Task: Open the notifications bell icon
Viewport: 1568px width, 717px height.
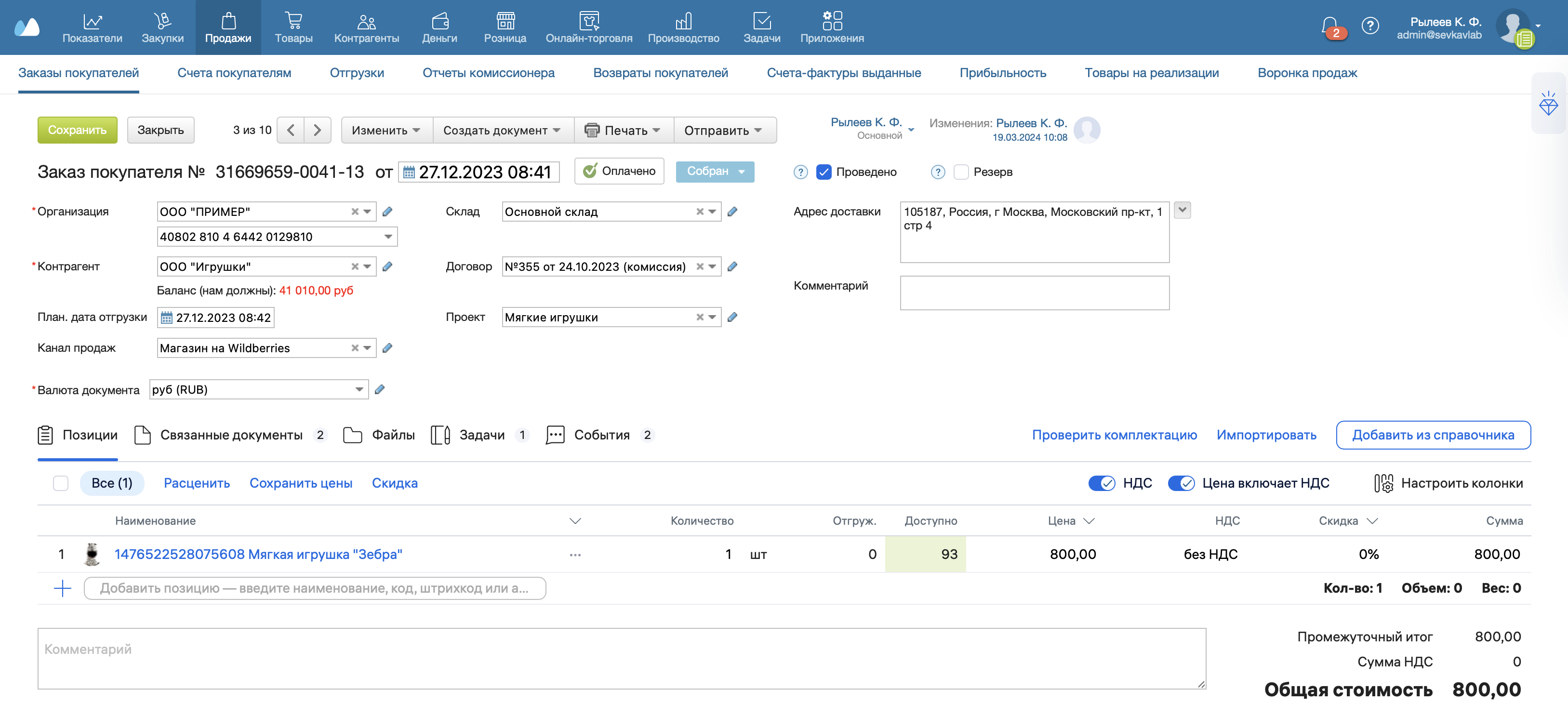Action: pyautogui.click(x=1329, y=26)
